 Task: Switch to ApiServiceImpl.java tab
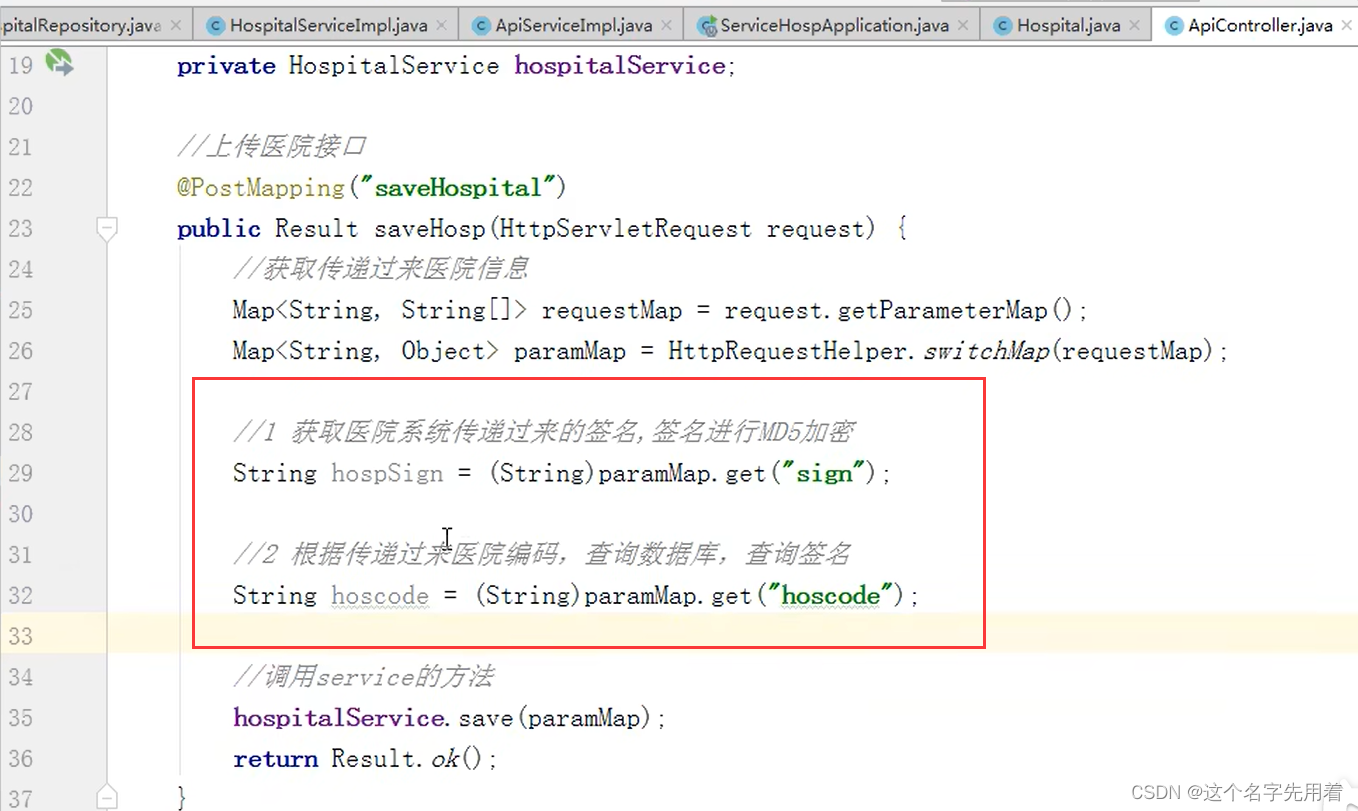[x=572, y=26]
